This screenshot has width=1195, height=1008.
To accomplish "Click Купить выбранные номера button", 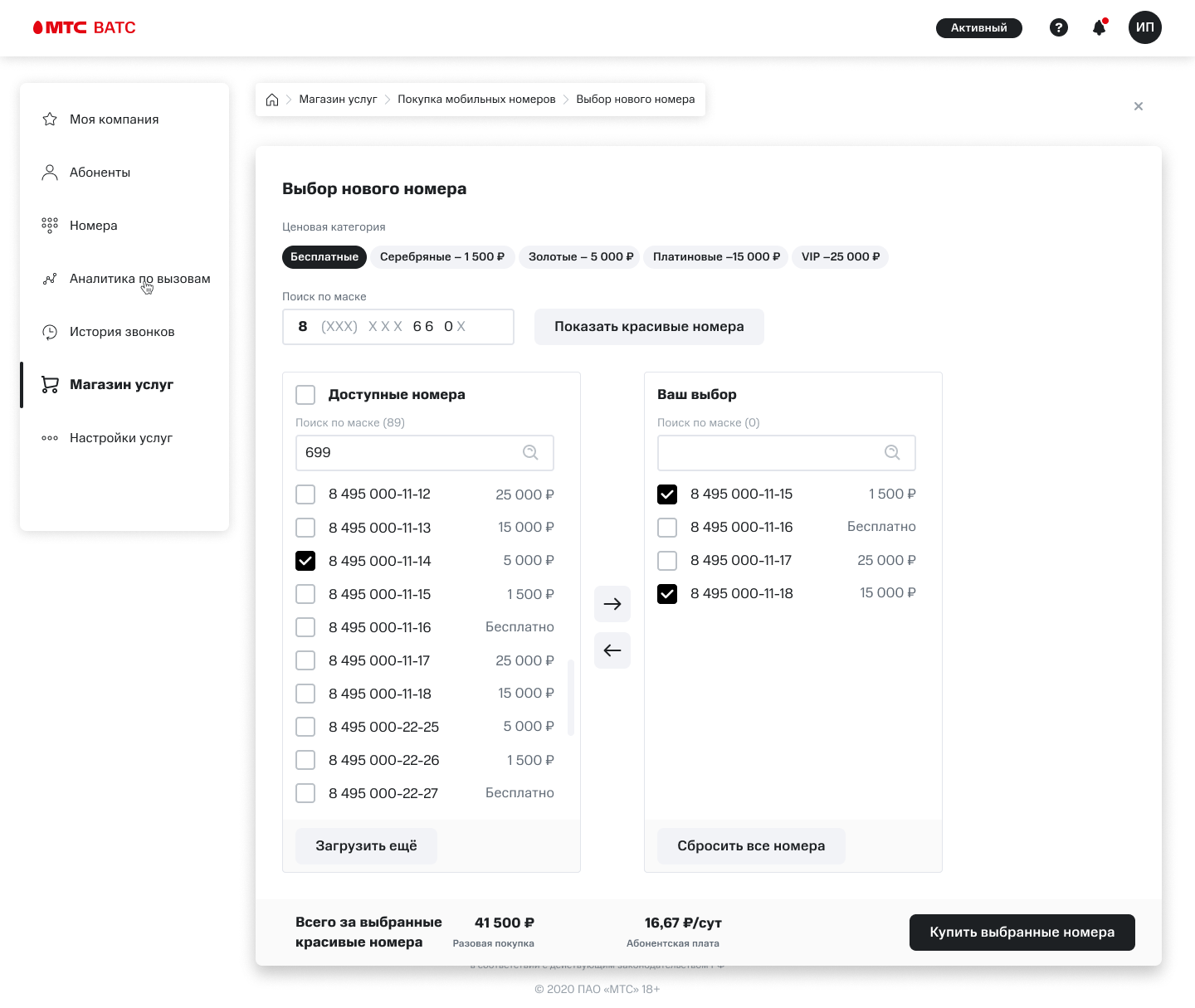I will coord(1022,933).
